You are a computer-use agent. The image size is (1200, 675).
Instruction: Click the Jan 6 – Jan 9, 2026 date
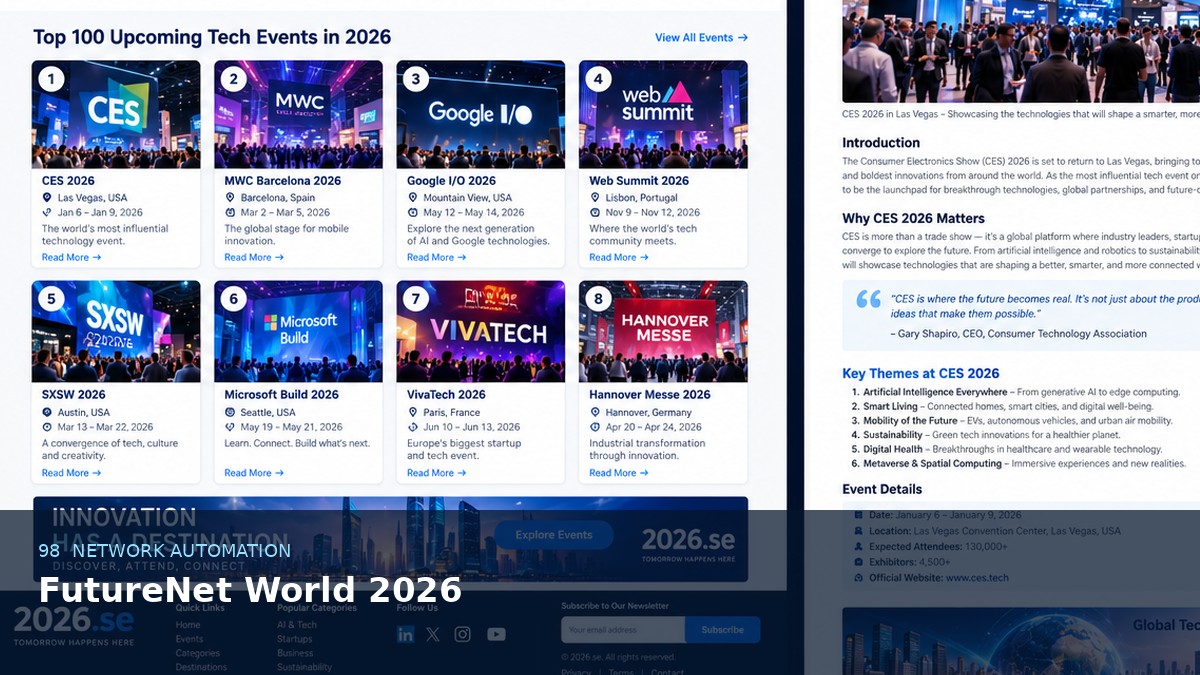(x=100, y=212)
